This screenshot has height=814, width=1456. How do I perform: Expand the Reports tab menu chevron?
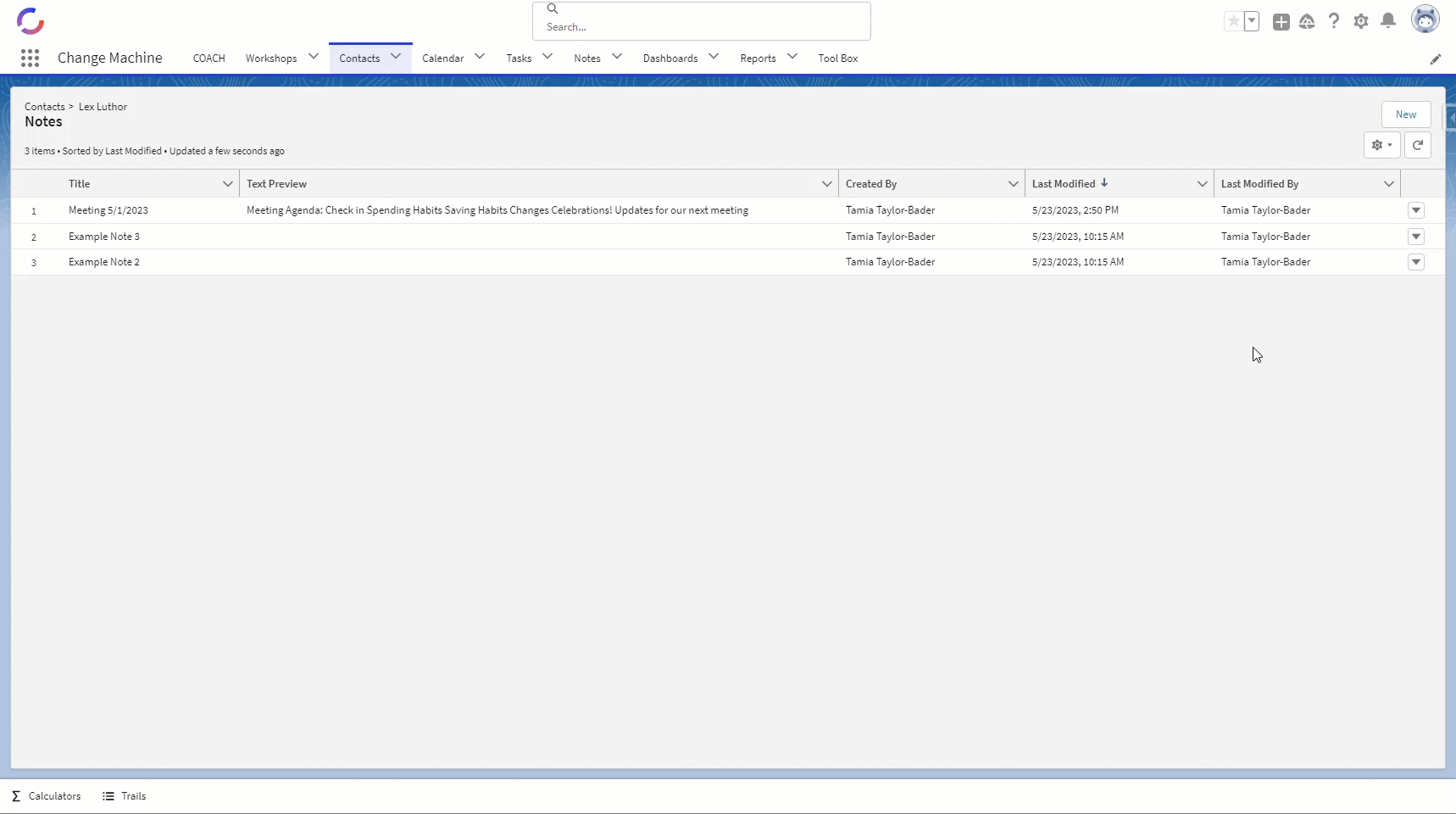tap(792, 57)
